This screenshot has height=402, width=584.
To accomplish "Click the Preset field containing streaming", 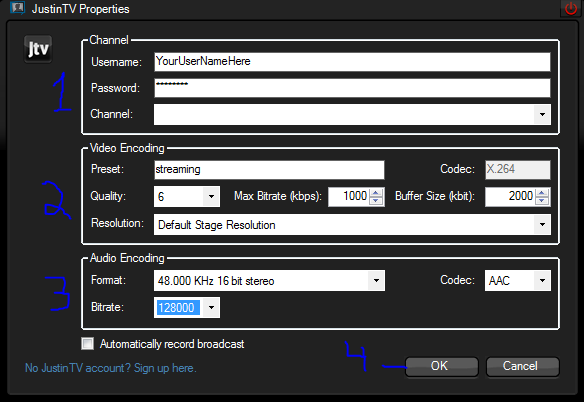I will click(269, 170).
